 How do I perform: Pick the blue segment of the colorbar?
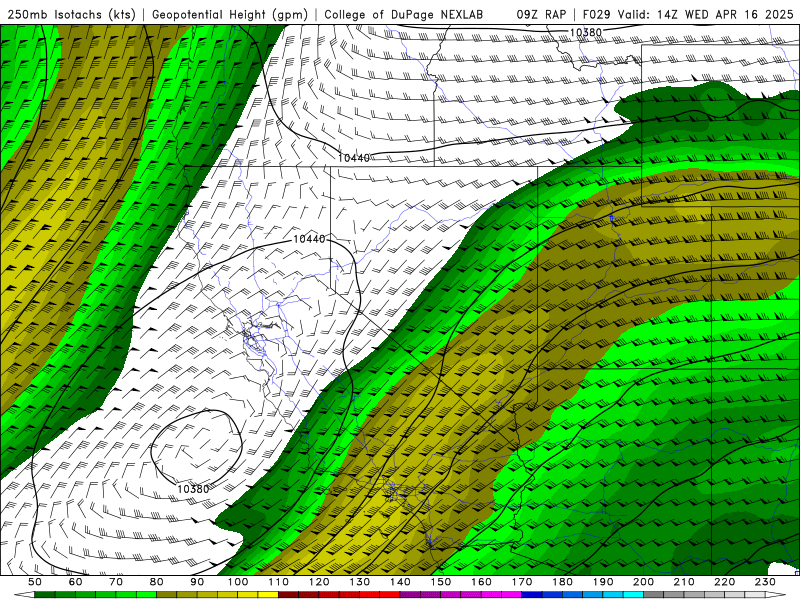coord(582,595)
